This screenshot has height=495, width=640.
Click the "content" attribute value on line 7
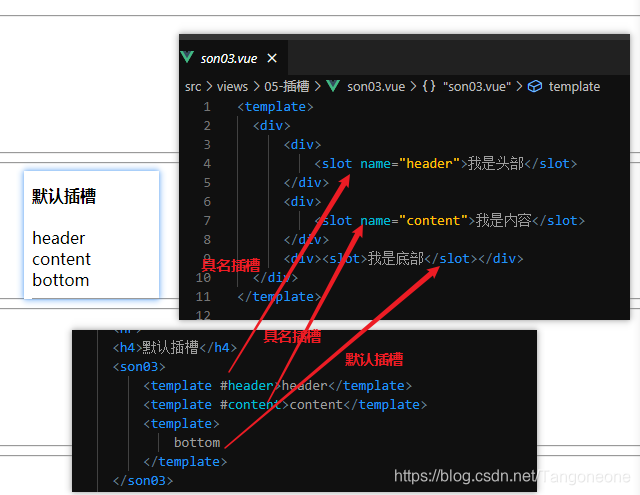pos(433,221)
